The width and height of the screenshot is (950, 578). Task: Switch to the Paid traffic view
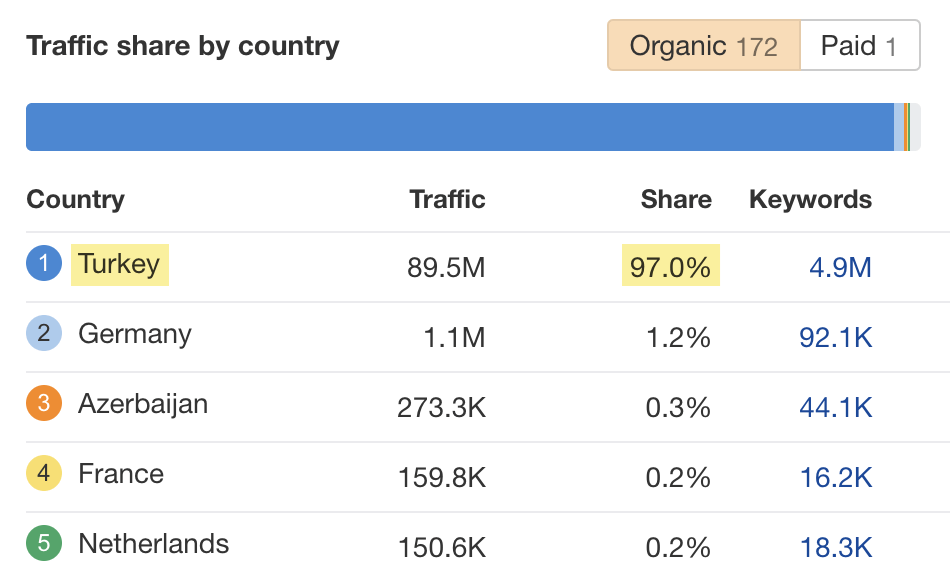[860, 45]
